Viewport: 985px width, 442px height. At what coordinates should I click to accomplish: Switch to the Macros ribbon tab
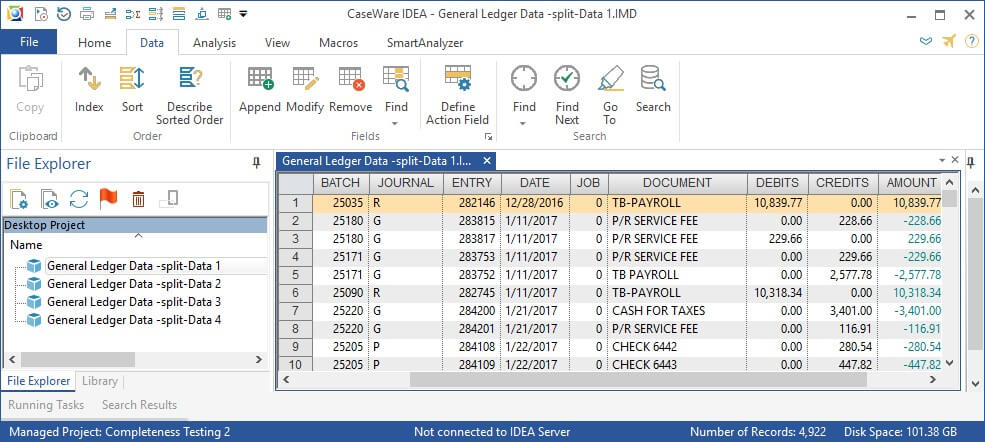339,43
